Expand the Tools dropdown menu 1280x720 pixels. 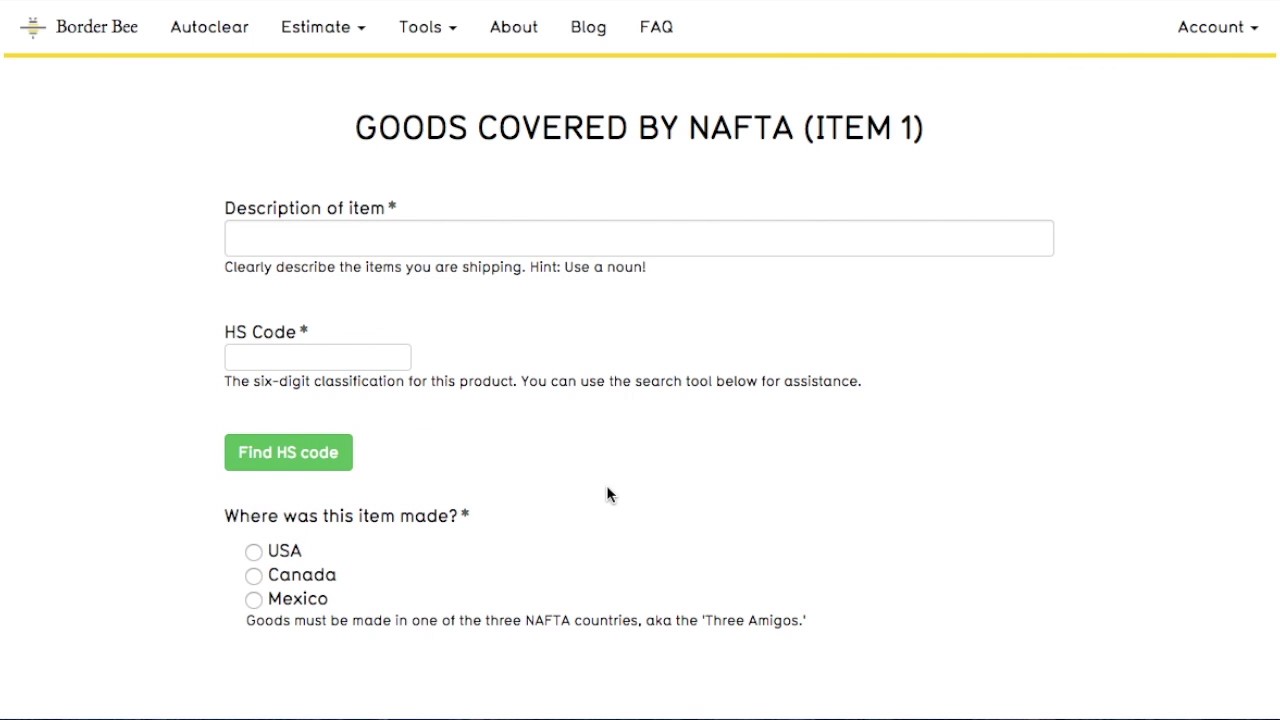pyautogui.click(x=428, y=27)
